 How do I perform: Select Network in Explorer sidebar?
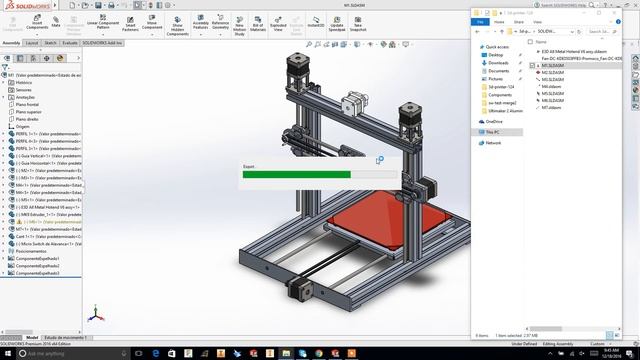493,143
